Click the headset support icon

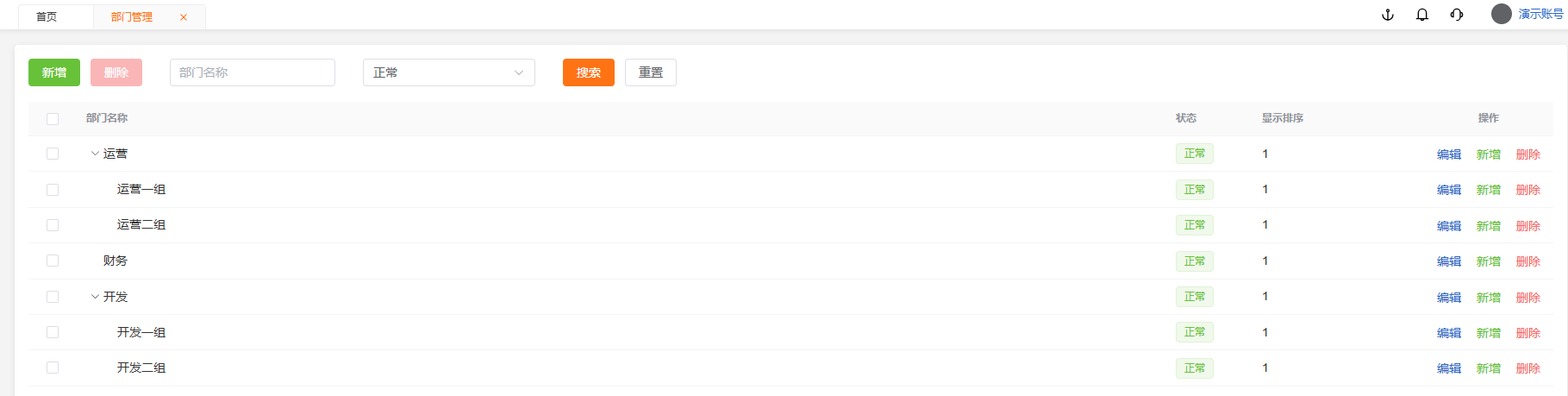[x=1457, y=15]
